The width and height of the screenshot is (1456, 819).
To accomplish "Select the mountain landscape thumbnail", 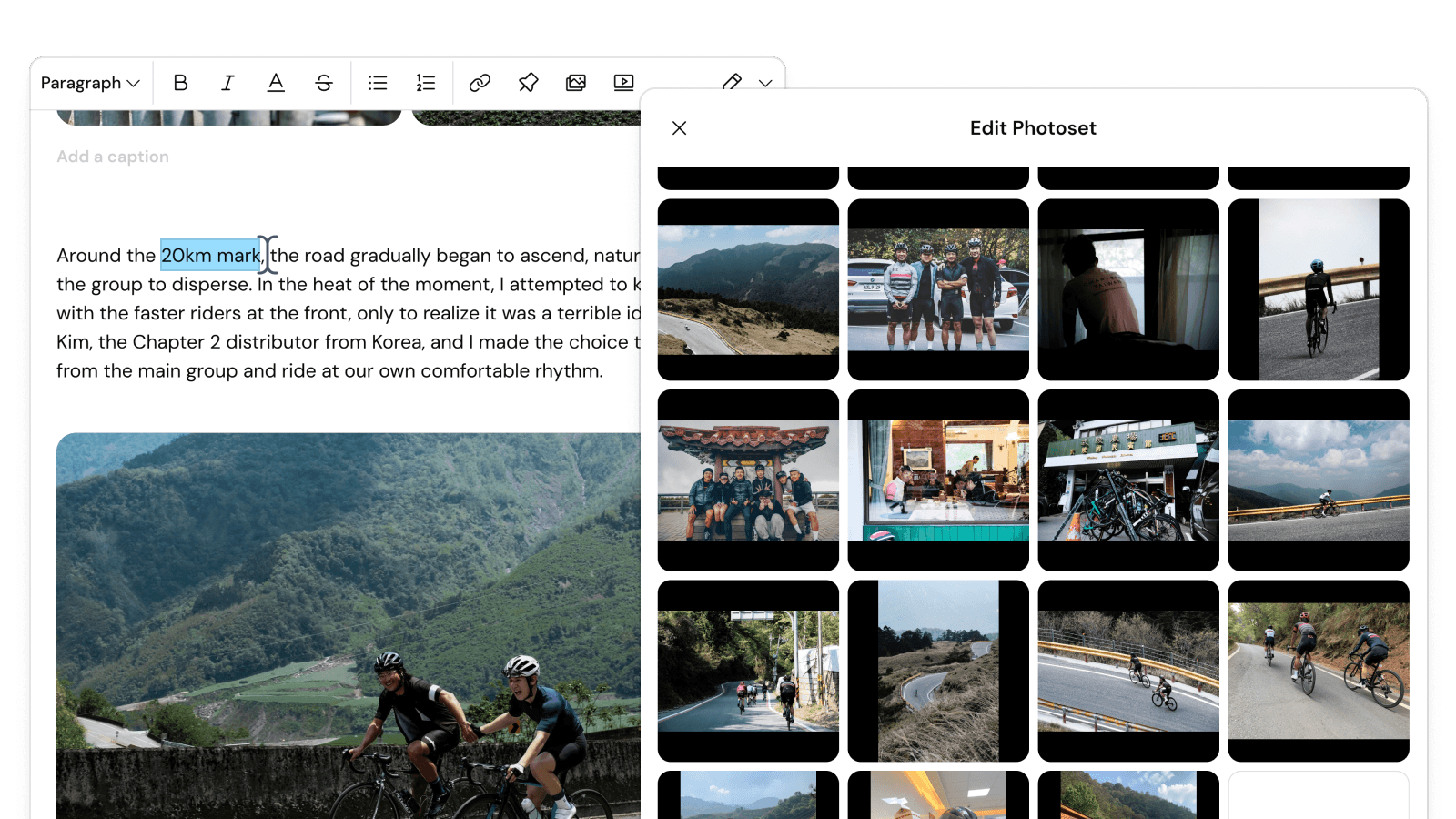I will (x=748, y=289).
